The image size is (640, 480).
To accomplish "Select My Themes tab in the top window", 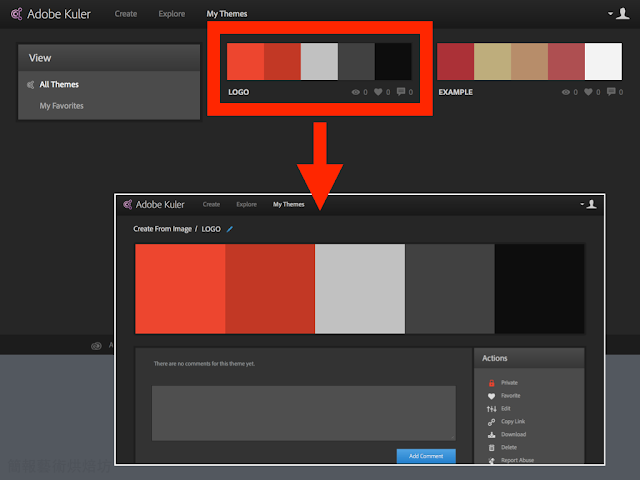I will click(227, 14).
